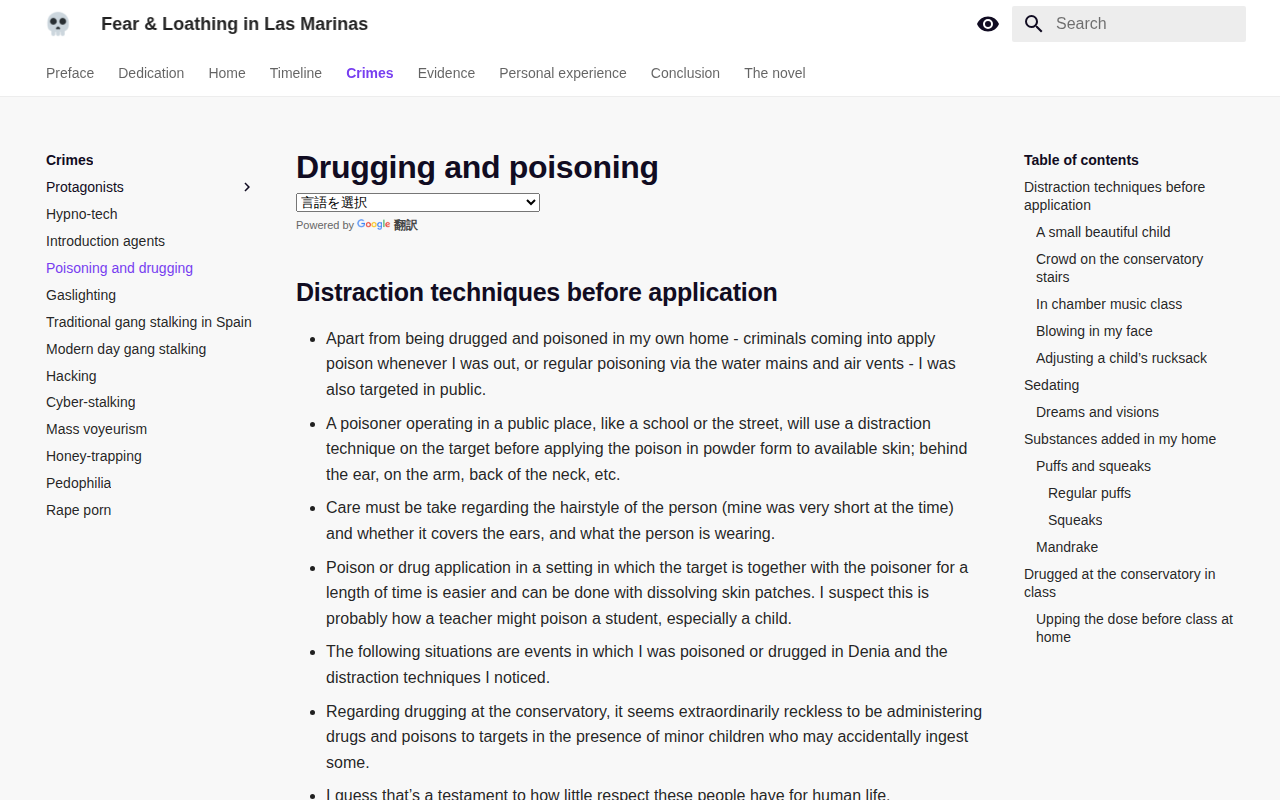The width and height of the screenshot is (1280, 800).
Task: Open the last sidebar page link
Action: coord(79,510)
